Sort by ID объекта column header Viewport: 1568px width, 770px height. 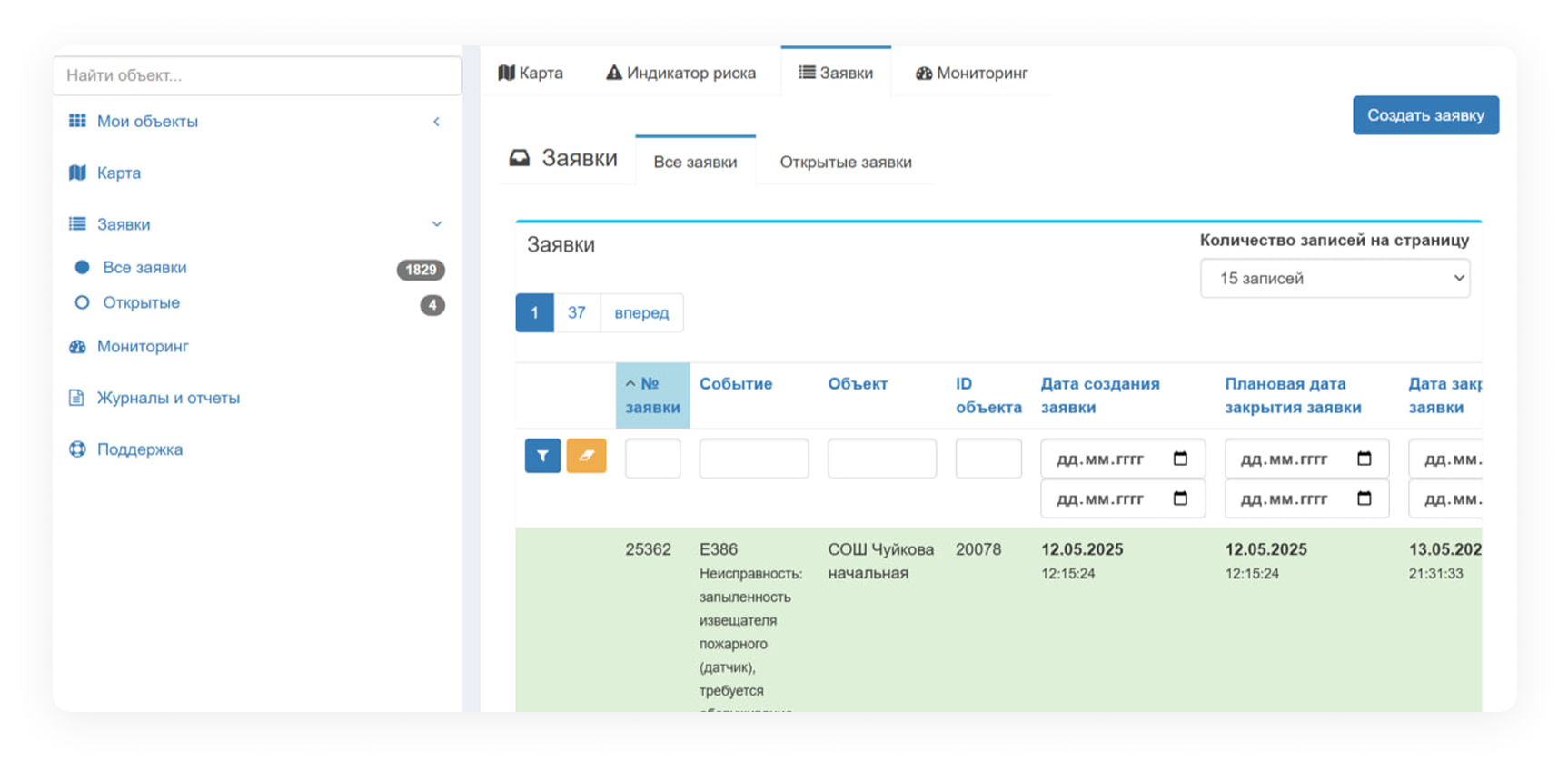point(988,395)
